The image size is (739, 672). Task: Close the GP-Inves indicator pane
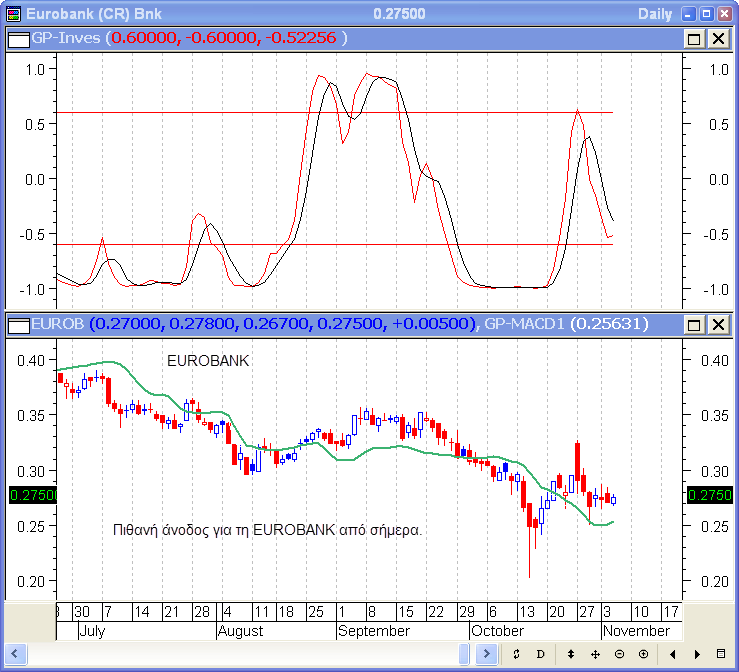[718, 38]
